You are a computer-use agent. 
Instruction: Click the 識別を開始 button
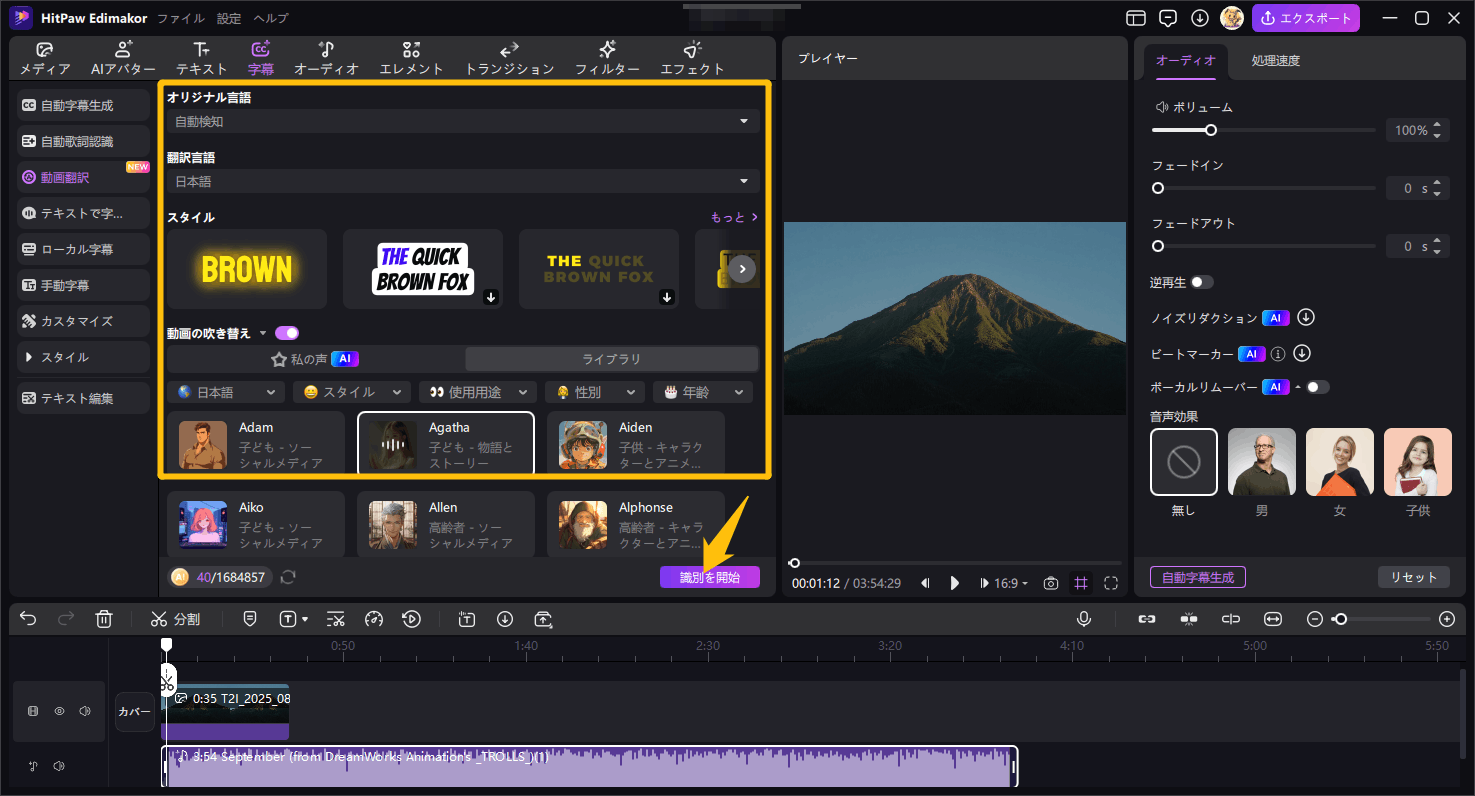[x=709, y=577]
